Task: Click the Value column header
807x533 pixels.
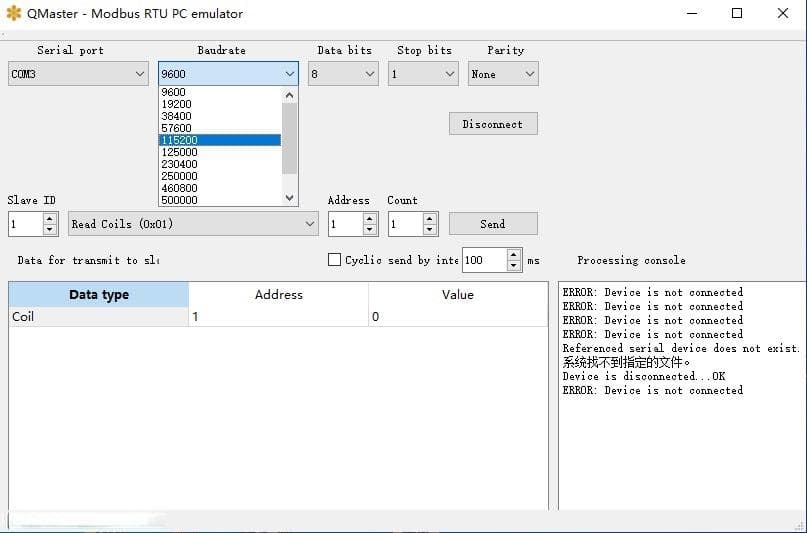Action: (x=458, y=294)
